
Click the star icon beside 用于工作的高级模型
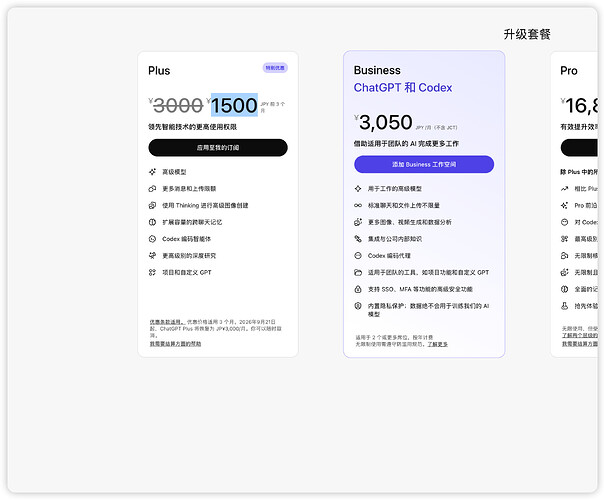[x=358, y=189]
